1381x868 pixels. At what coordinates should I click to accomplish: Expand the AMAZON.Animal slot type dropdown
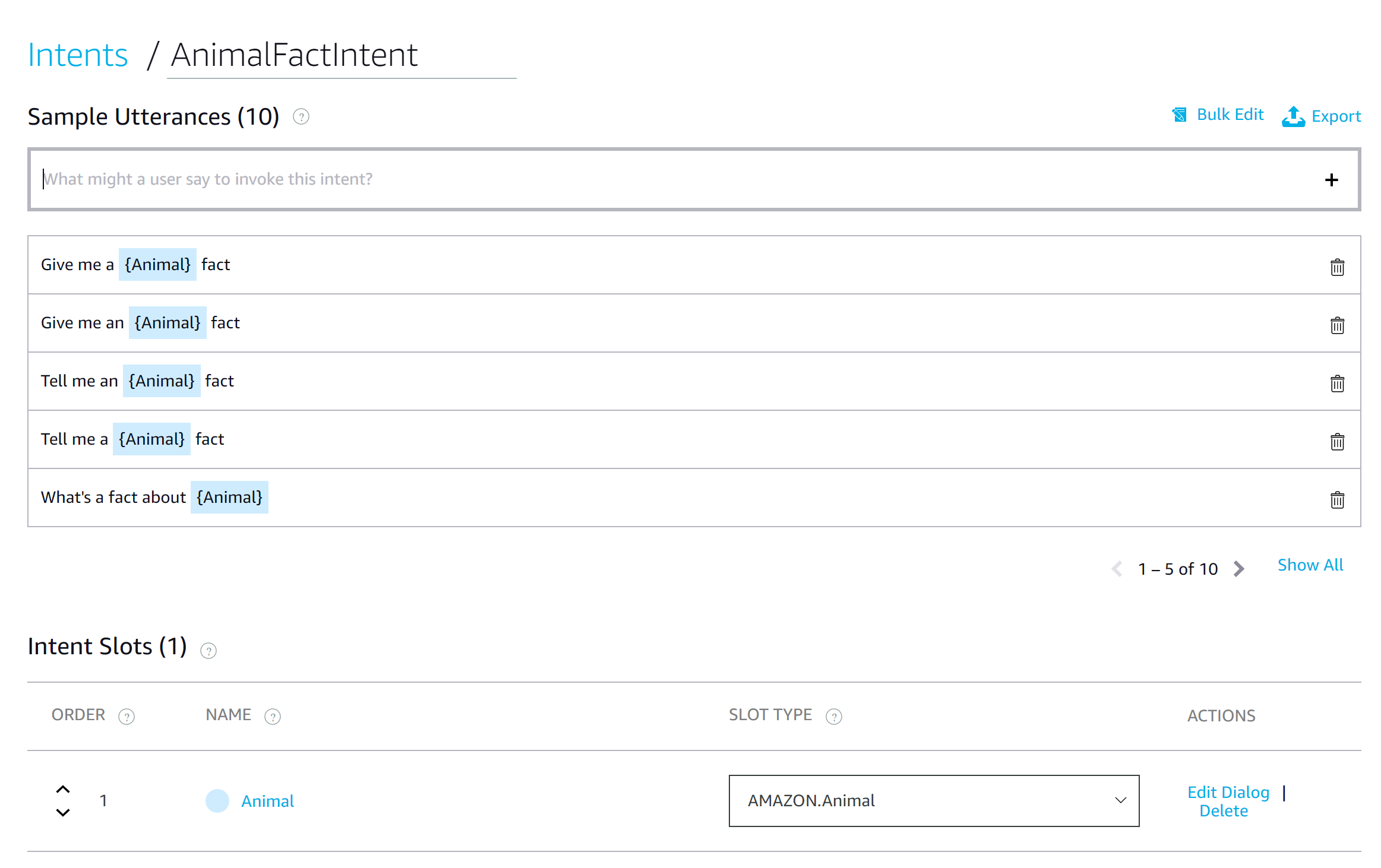[1120, 801]
